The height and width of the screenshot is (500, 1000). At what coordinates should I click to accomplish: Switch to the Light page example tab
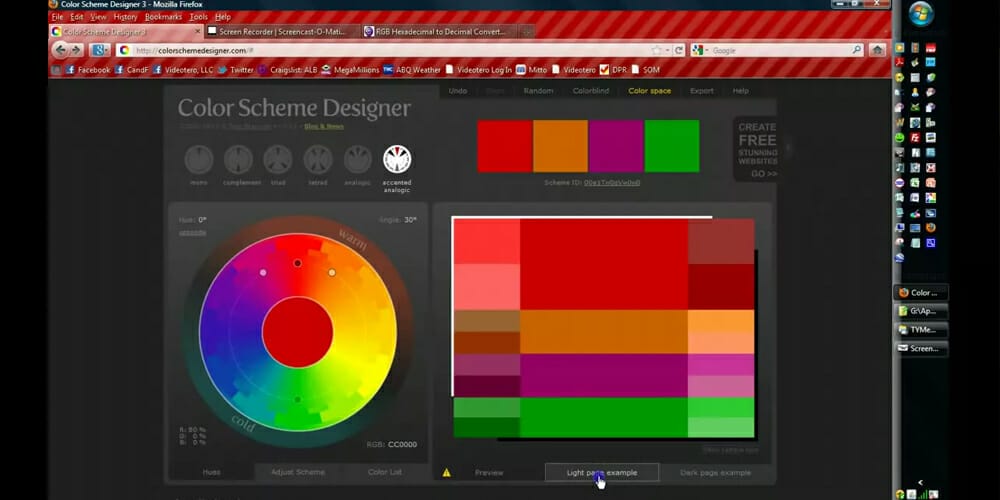click(601, 473)
